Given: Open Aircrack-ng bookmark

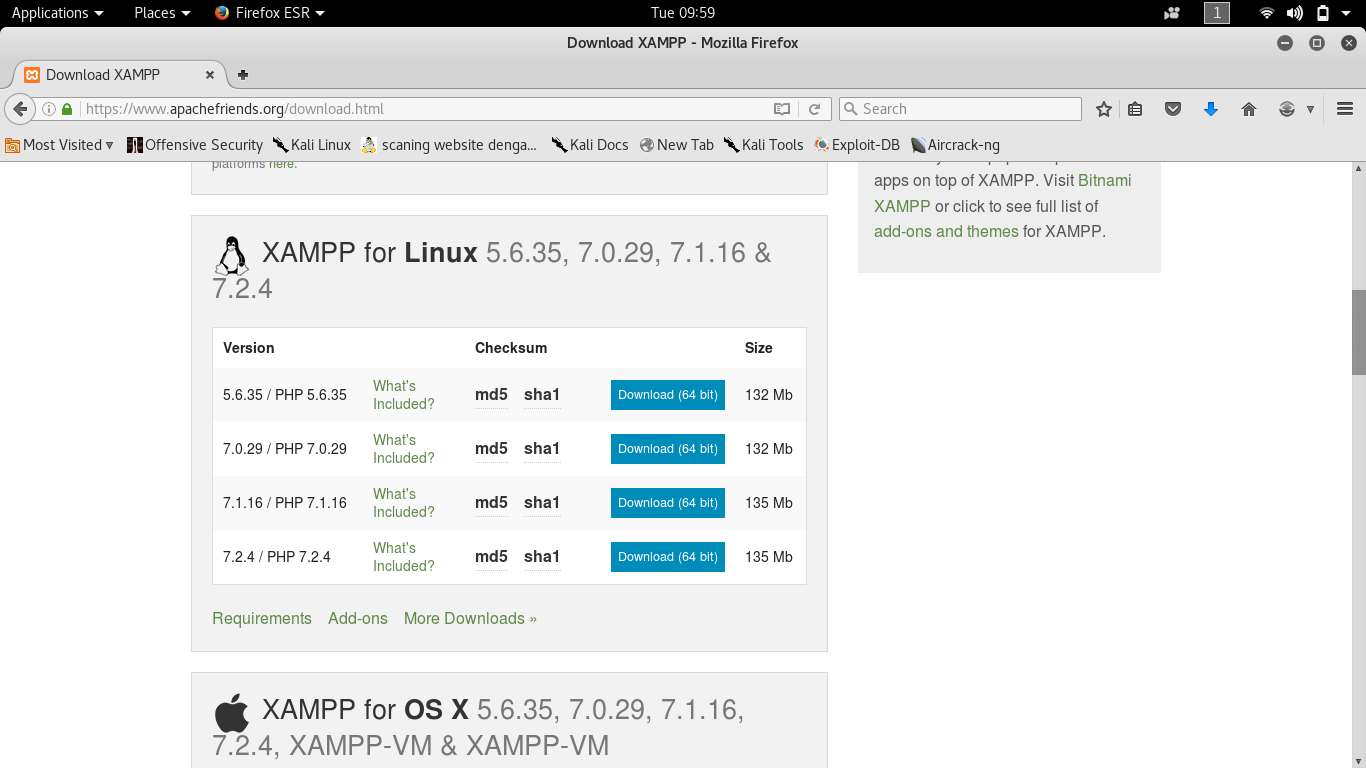Looking at the screenshot, I should (955, 145).
